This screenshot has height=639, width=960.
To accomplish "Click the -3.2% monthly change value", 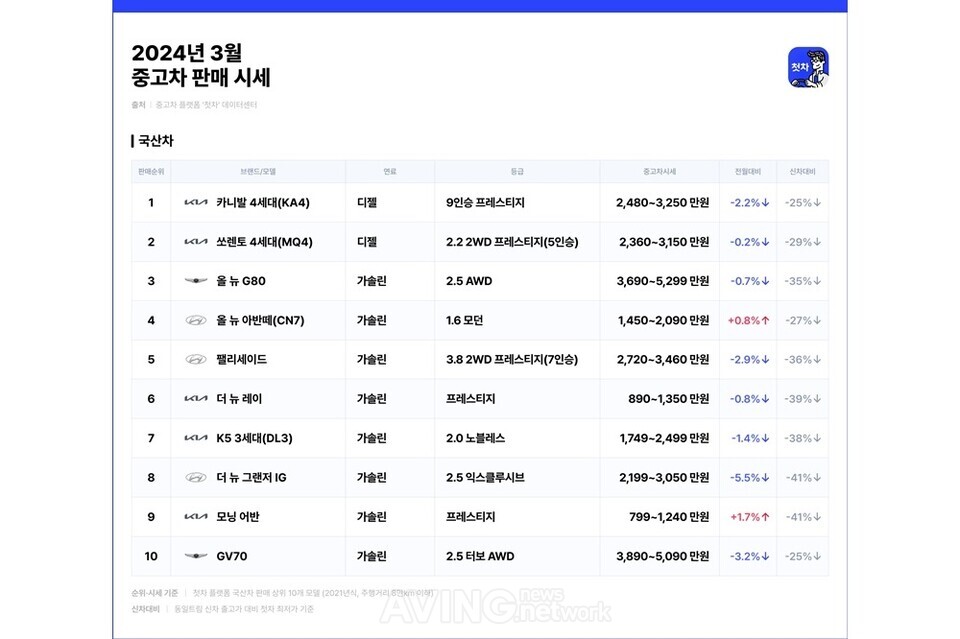I will pyautogui.click(x=749, y=556).
